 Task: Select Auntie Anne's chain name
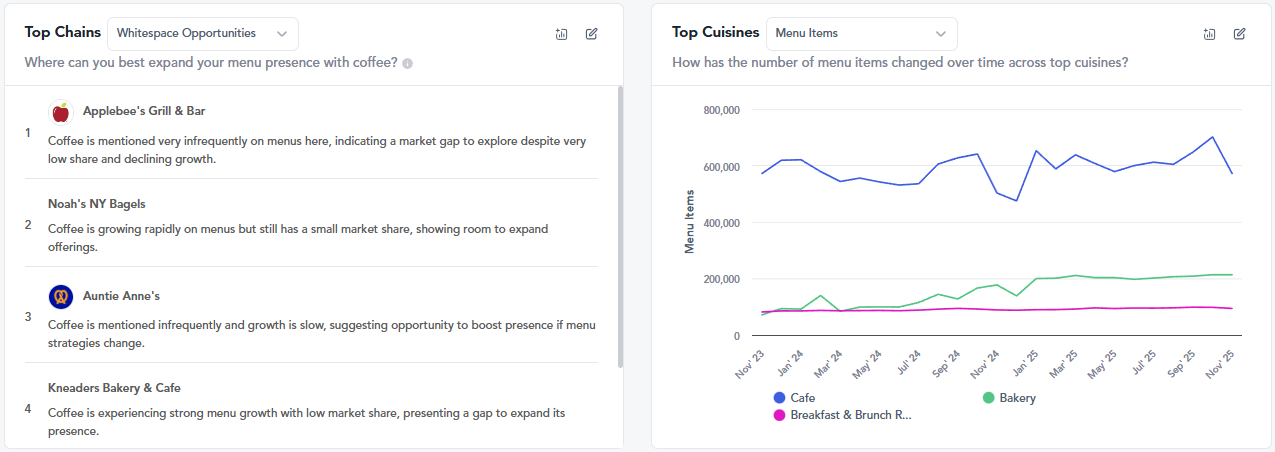pyautogui.click(x=121, y=296)
